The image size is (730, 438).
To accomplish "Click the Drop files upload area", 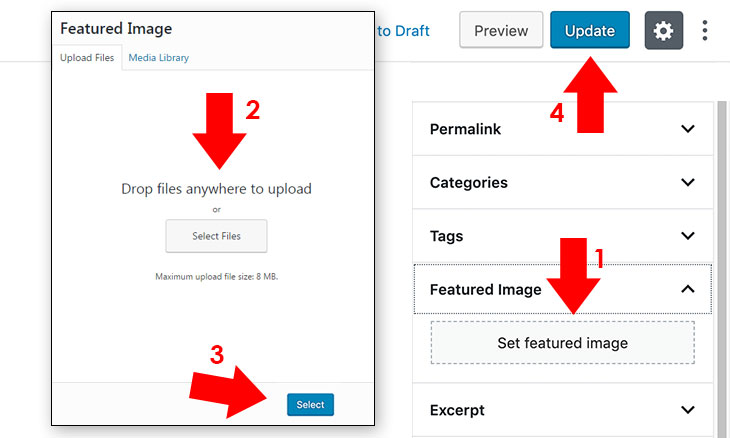I will 216,189.
